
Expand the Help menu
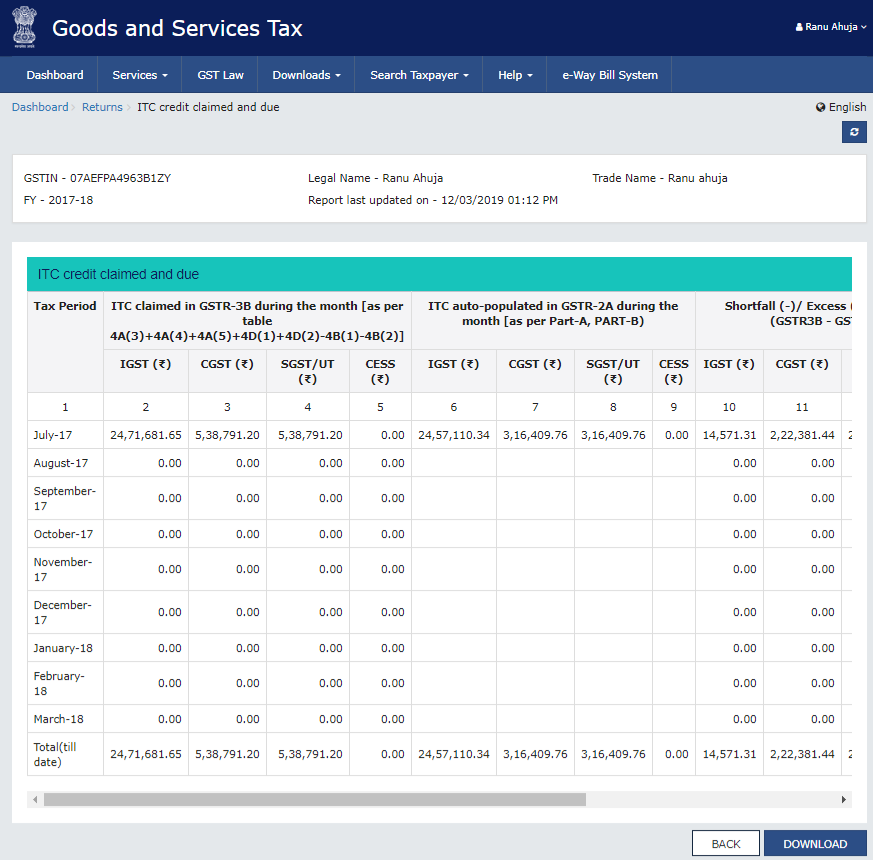tap(514, 75)
